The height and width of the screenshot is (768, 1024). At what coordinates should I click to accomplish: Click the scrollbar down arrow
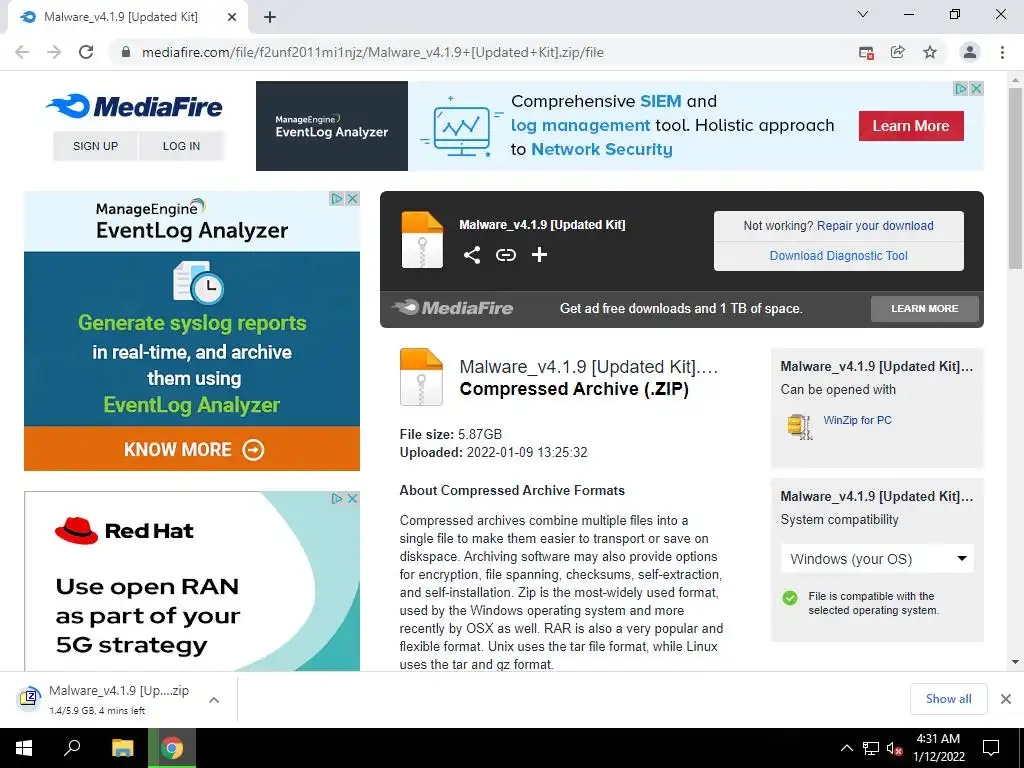[1015, 662]
